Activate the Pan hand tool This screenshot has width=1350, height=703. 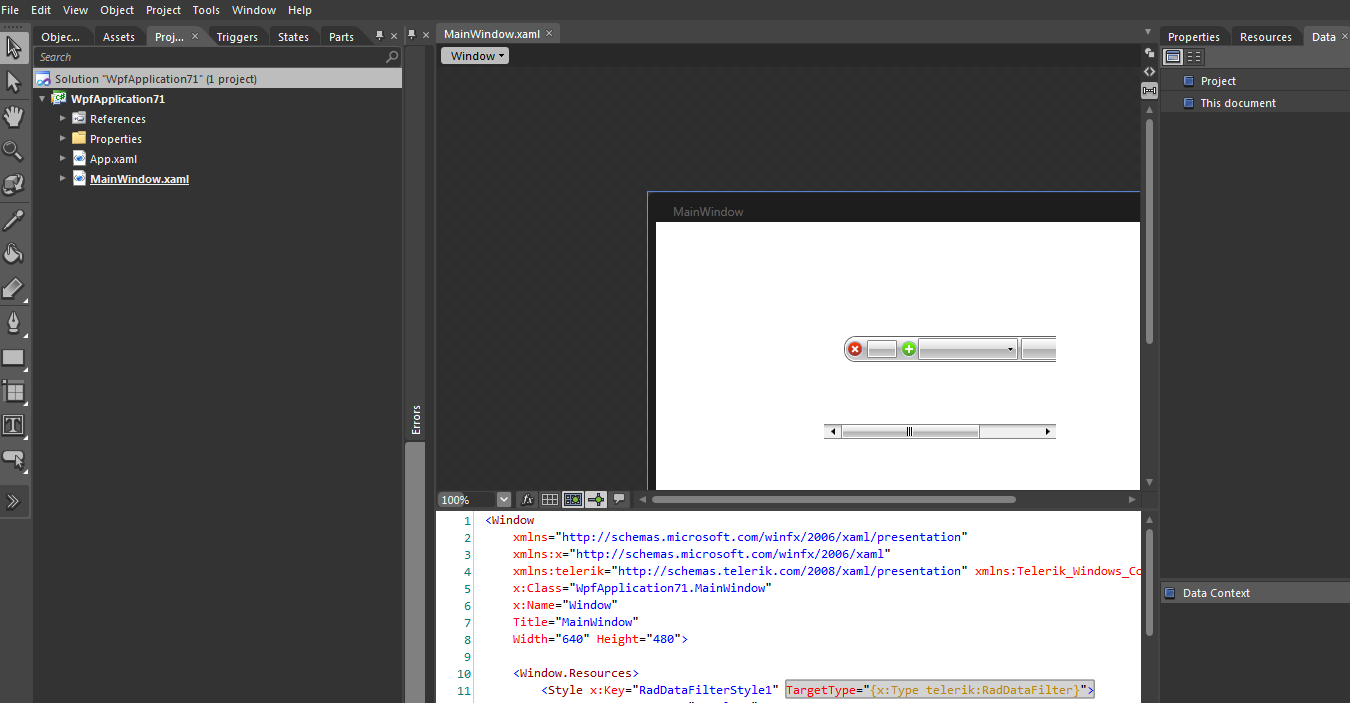14,116
